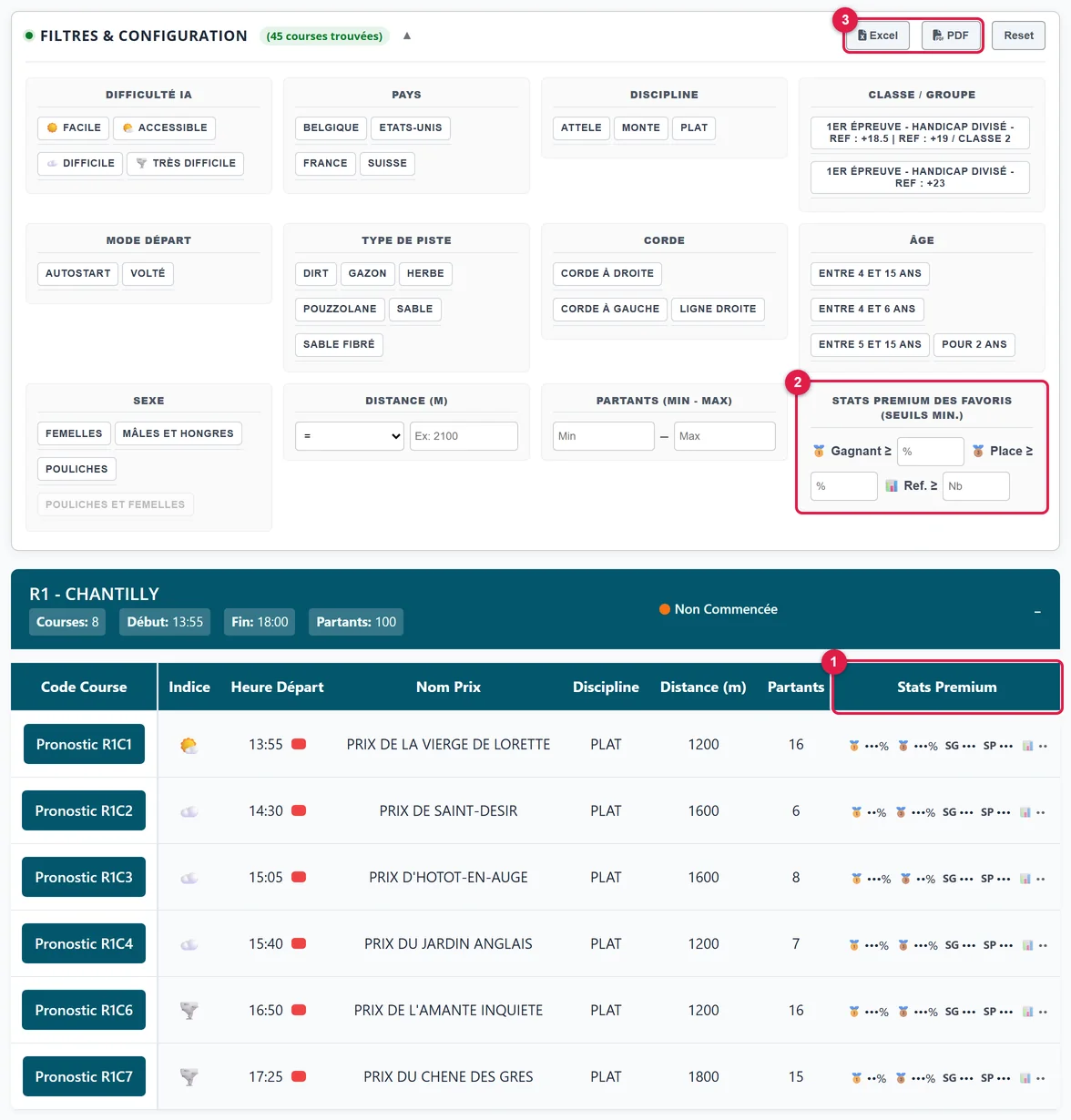Image resolution: width=1071 pixels, height=1120 pixels.
Task: Toggle the TRÈS DIFFICILE difficulty filter
Action: pos(186,164)
